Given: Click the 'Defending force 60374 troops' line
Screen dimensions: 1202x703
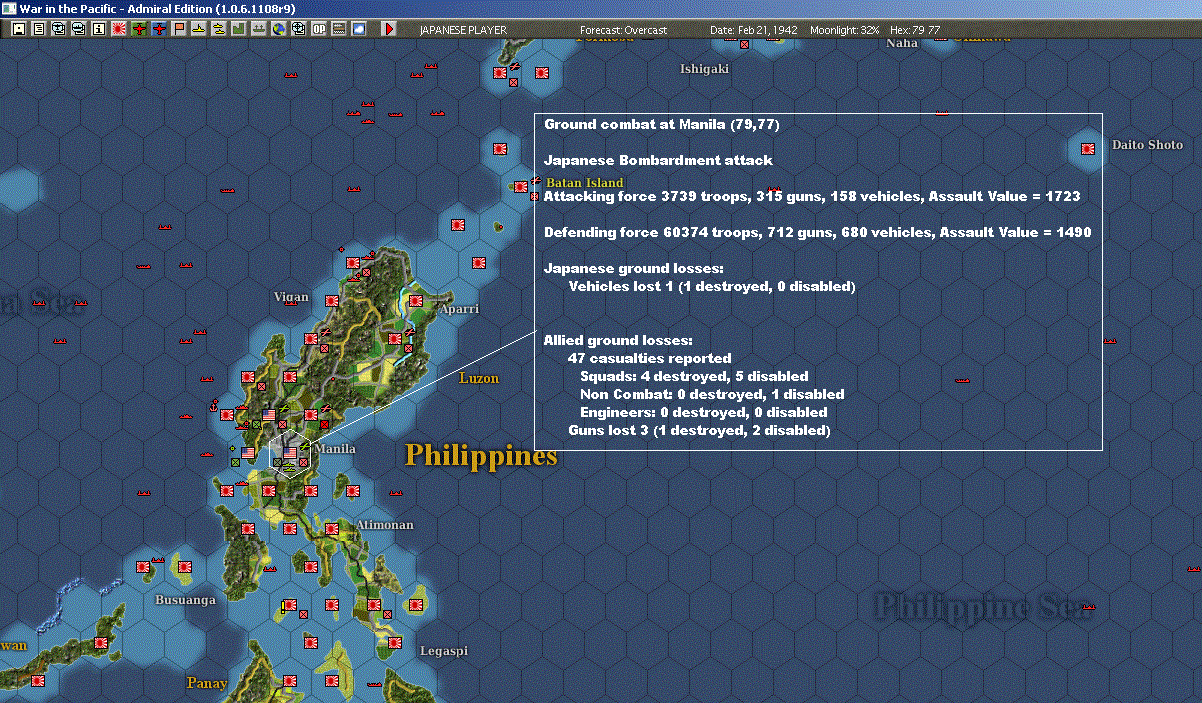Looking at the screenshot, I should coord(817,232).
